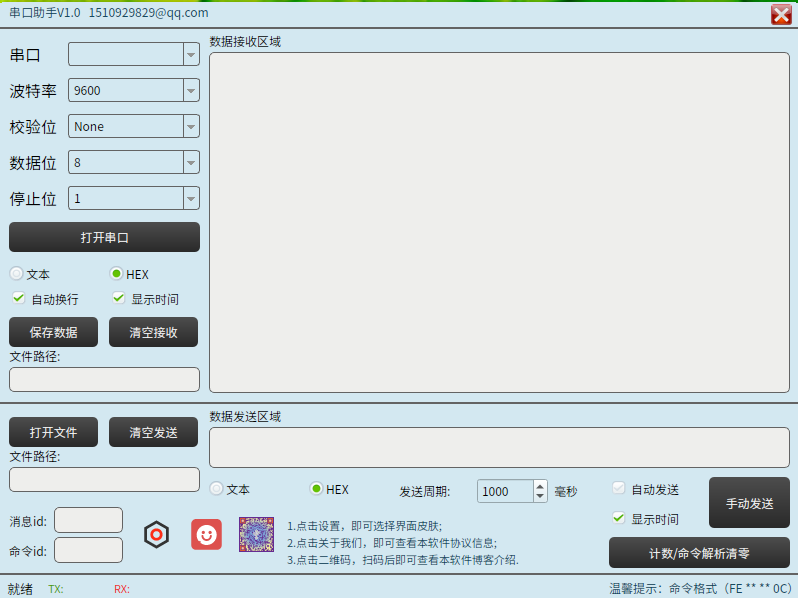Click the QR code thumbnail
This screenshot has width=798, height=598.
[x=256, y=534]
